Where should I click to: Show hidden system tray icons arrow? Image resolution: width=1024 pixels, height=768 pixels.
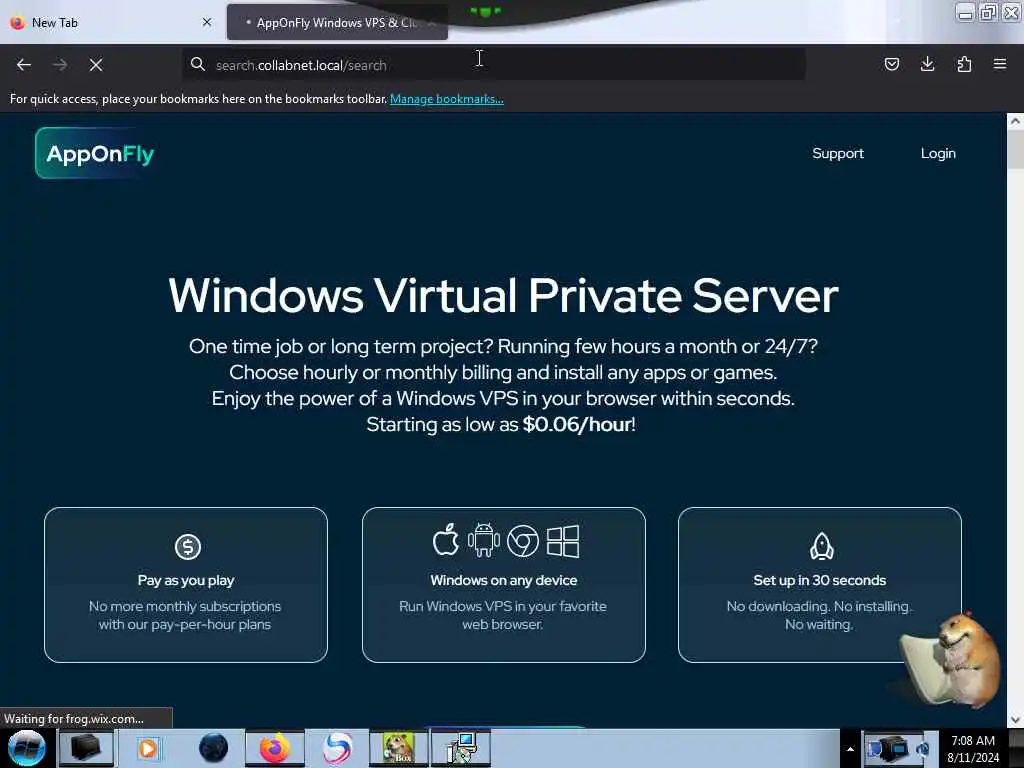[x=850, y=749]
